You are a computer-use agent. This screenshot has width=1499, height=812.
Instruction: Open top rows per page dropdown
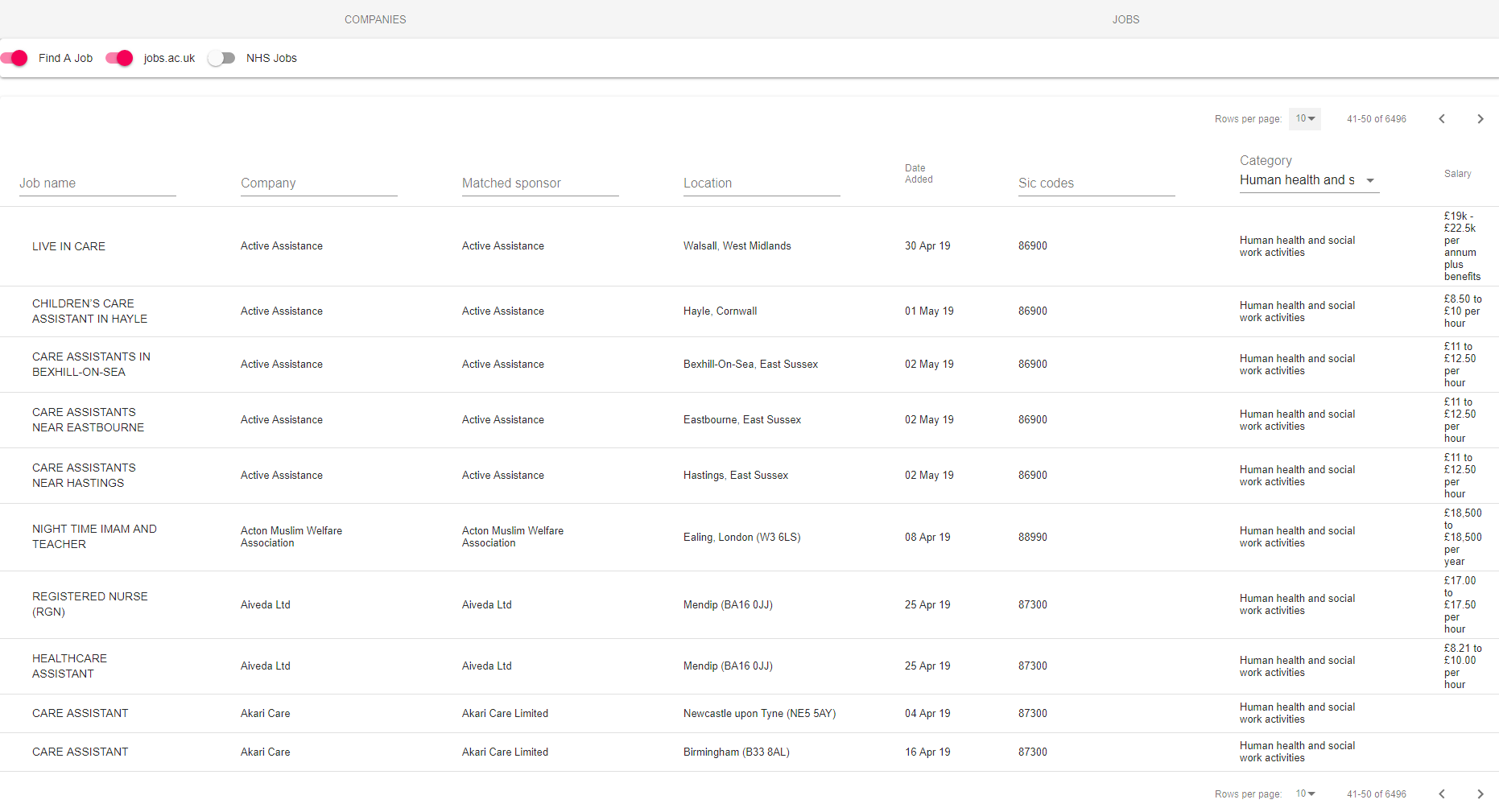[x=1304, y=119]
